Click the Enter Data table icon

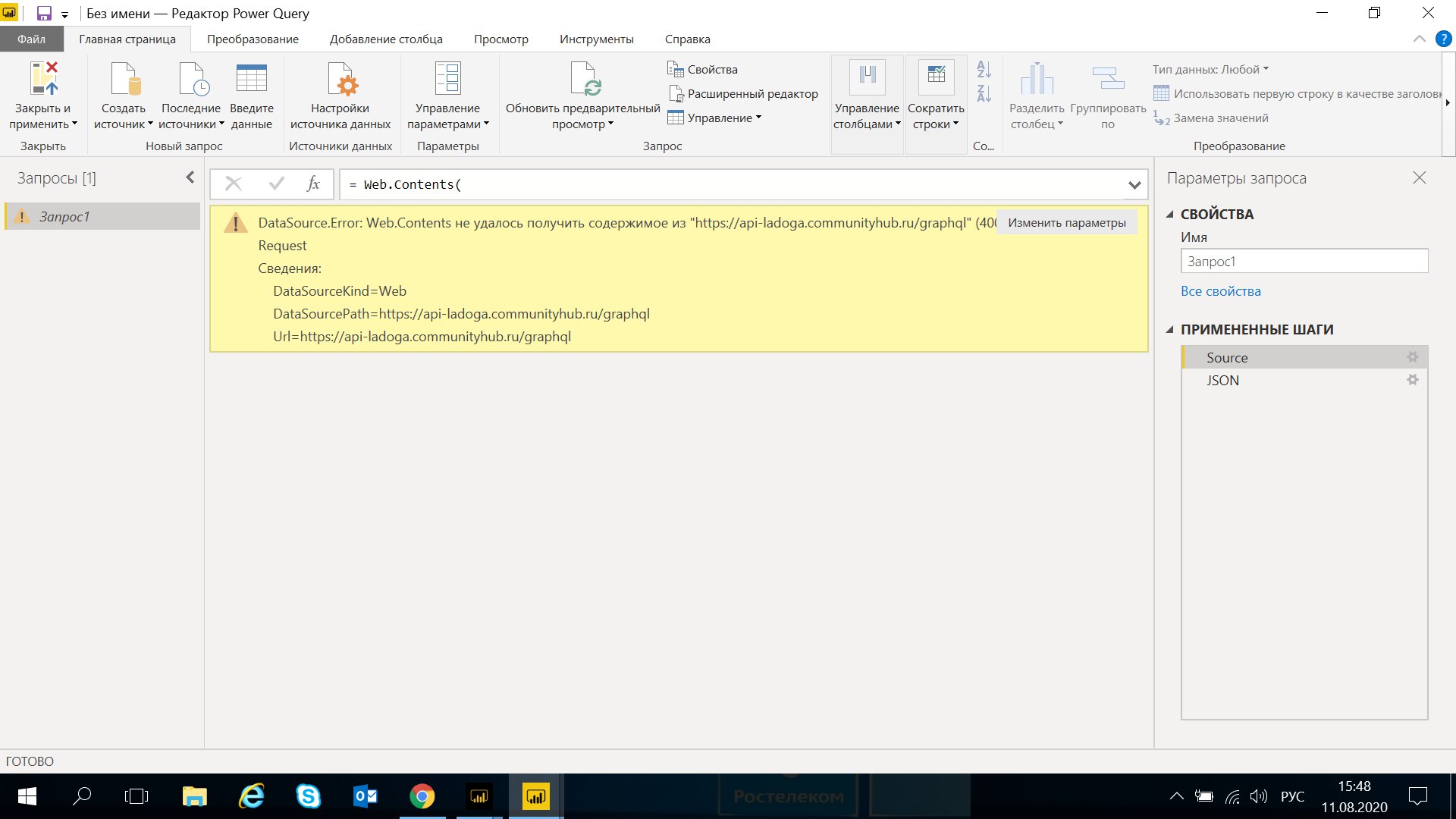click(x=251, y=79)
